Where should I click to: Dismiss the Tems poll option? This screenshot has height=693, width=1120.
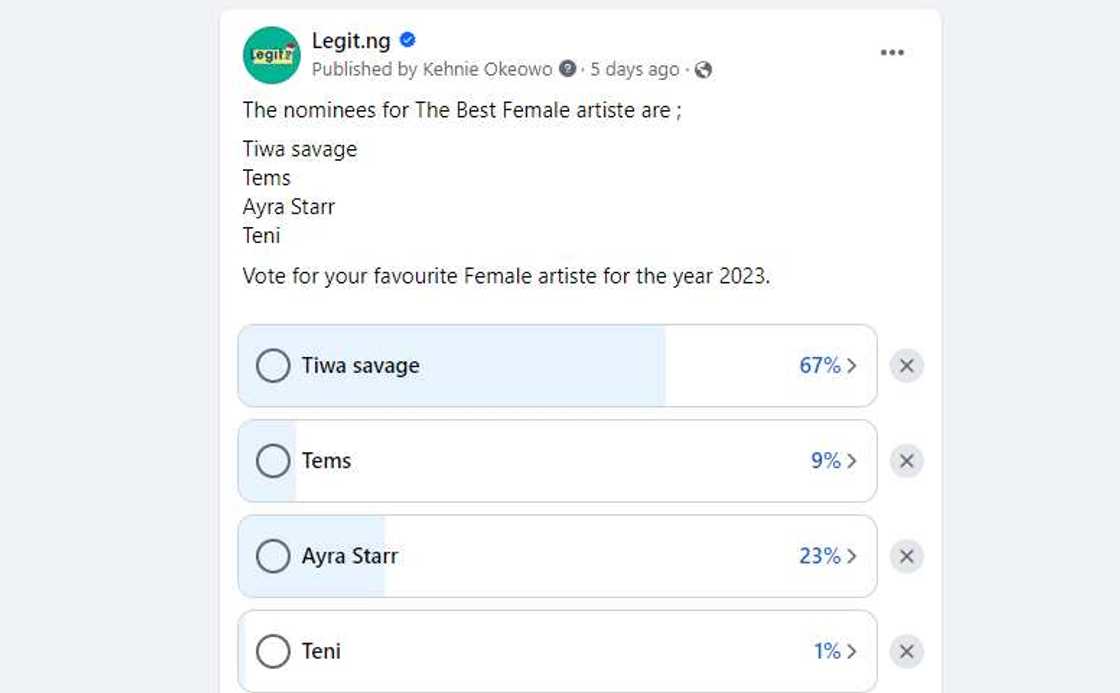906,461
